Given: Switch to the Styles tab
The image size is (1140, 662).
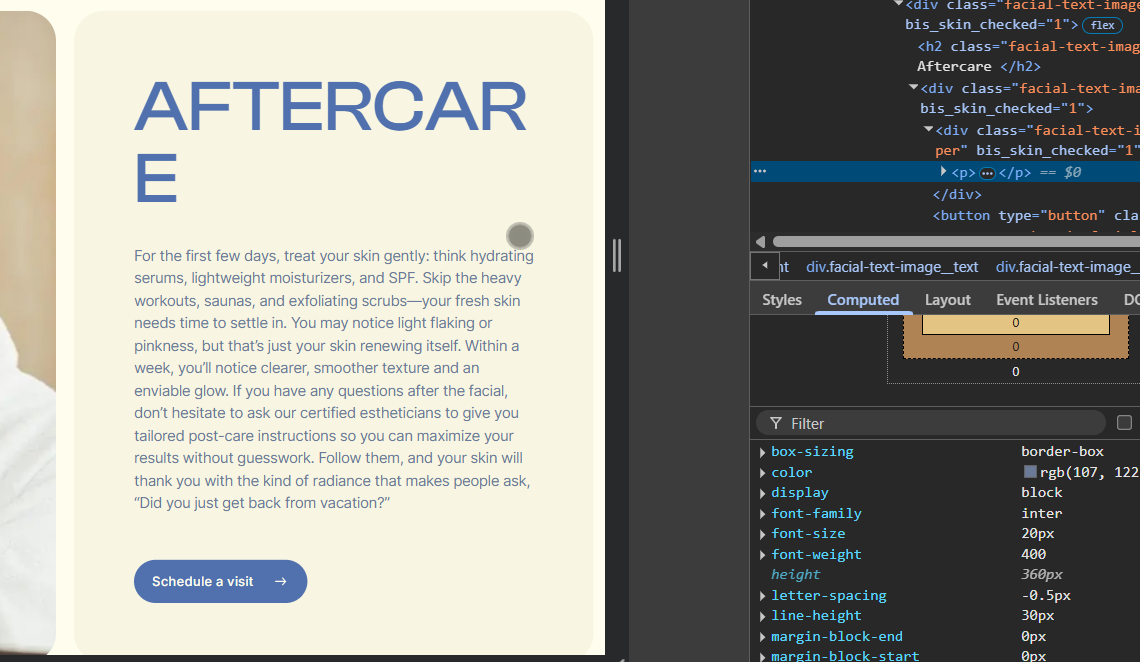Looking at the screenshot, I should (x=782, y=300).
